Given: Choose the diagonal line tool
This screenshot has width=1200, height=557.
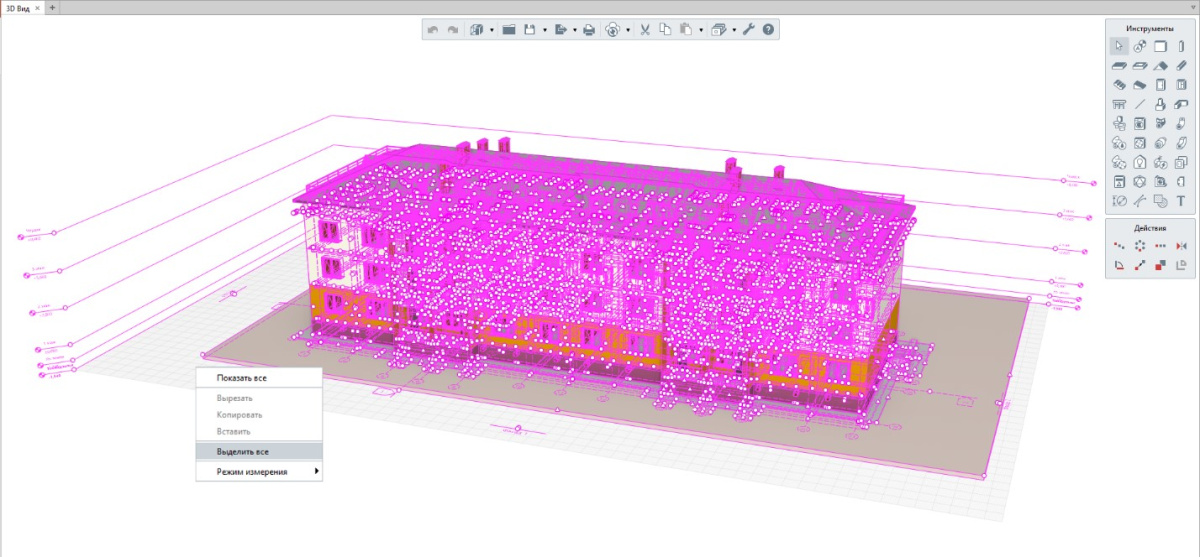Looking at the screenshot, I should coord(1140,104).
